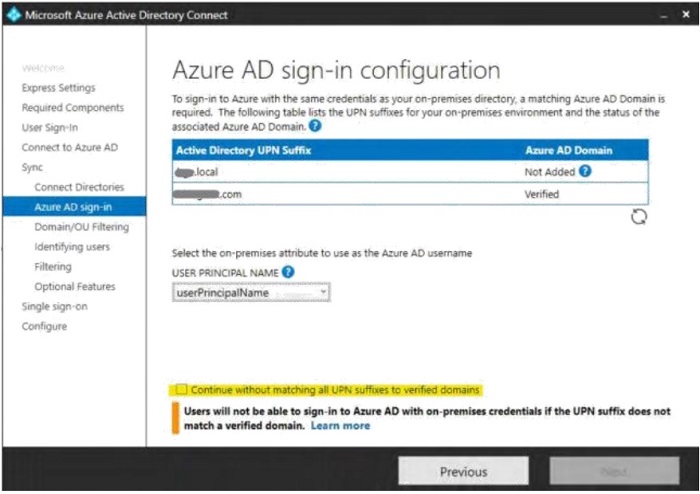Open Connect Directories step
The width and height of the screenshot is (700, 494).
[x=79, y=187]
